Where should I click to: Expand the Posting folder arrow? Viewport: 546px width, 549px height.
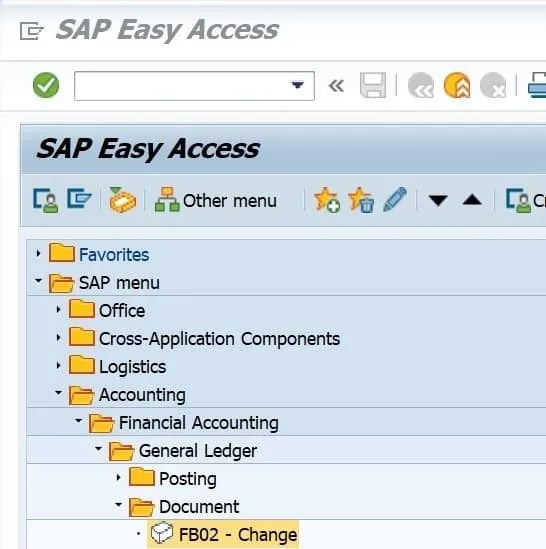point(118,477)
